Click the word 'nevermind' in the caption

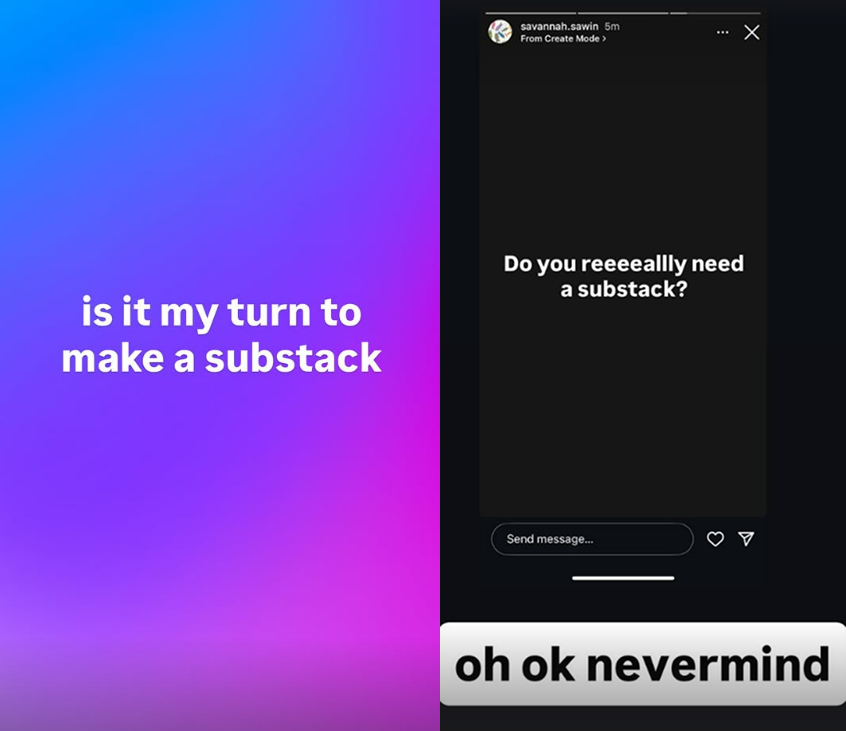click(707, 665)
